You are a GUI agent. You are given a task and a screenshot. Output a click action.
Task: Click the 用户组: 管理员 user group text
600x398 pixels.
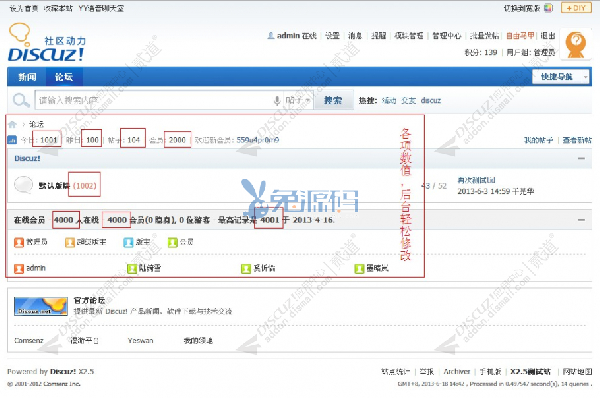point(531,52)
